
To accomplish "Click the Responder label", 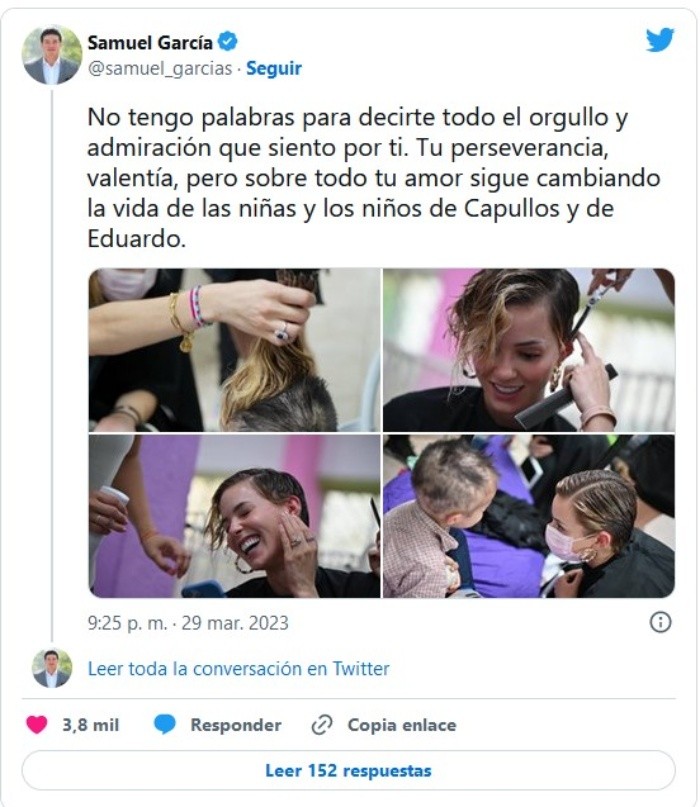I will point(236,725).
